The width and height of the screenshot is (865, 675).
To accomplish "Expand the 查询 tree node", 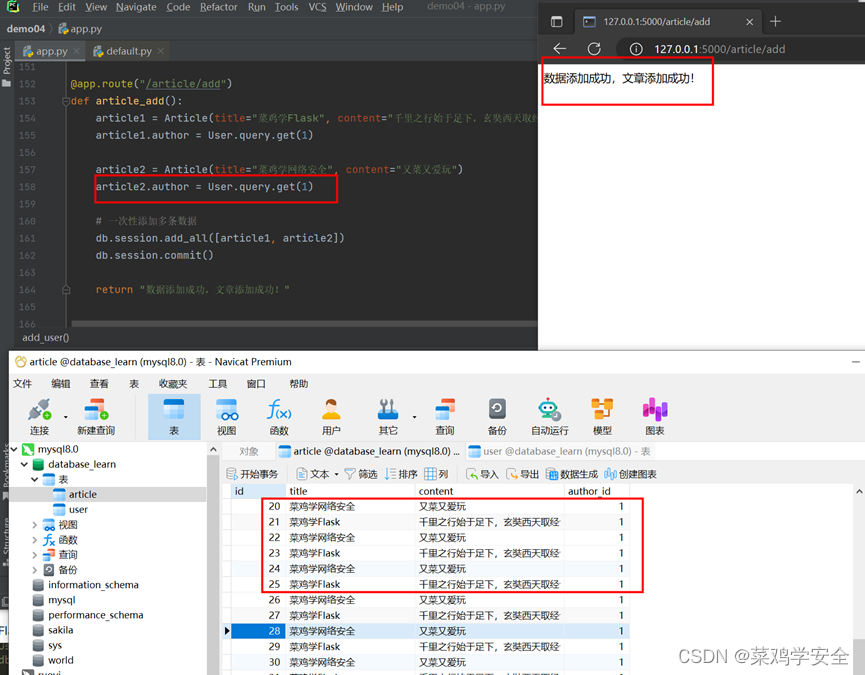I will (x=34, y=555).
